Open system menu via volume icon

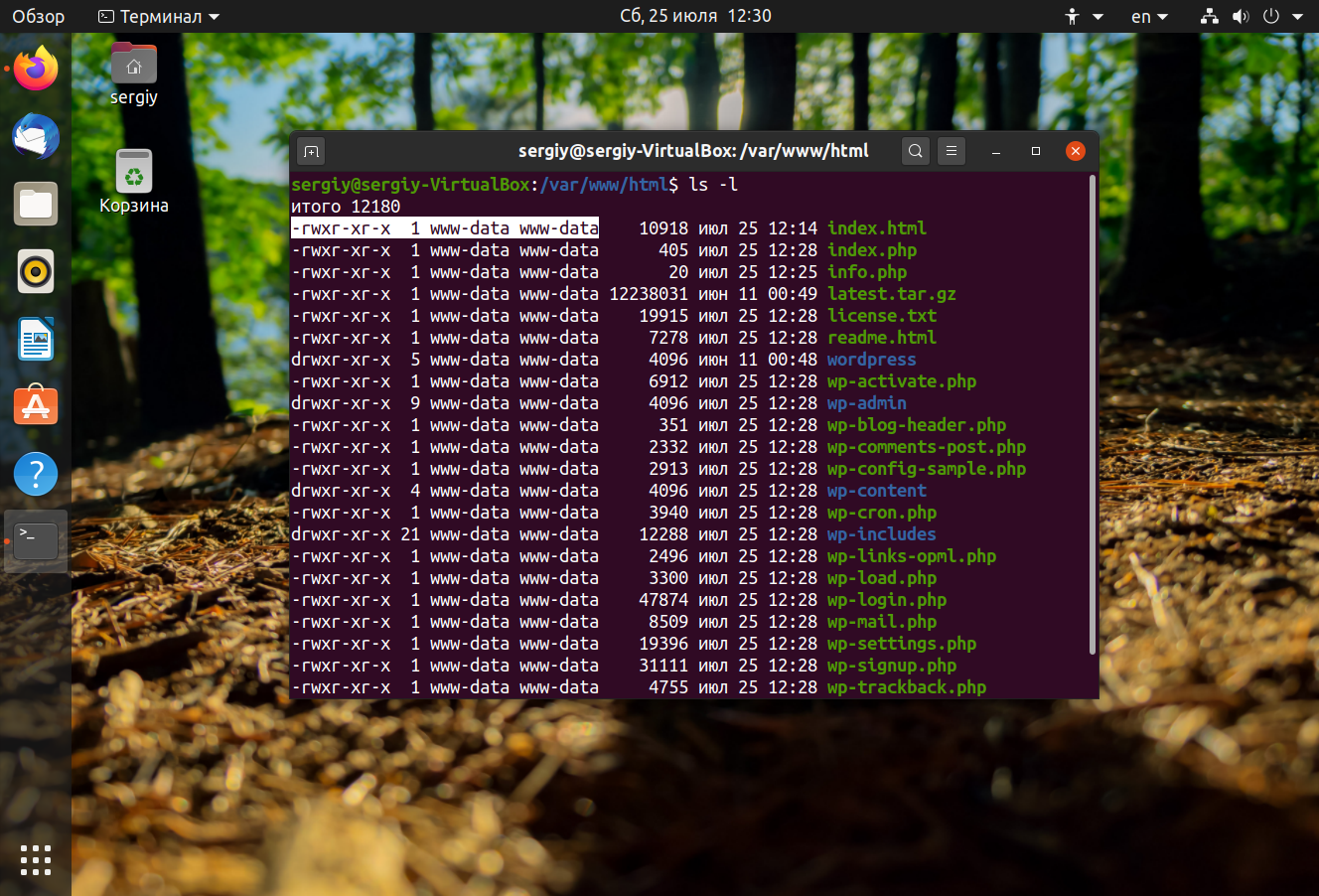1241,17
